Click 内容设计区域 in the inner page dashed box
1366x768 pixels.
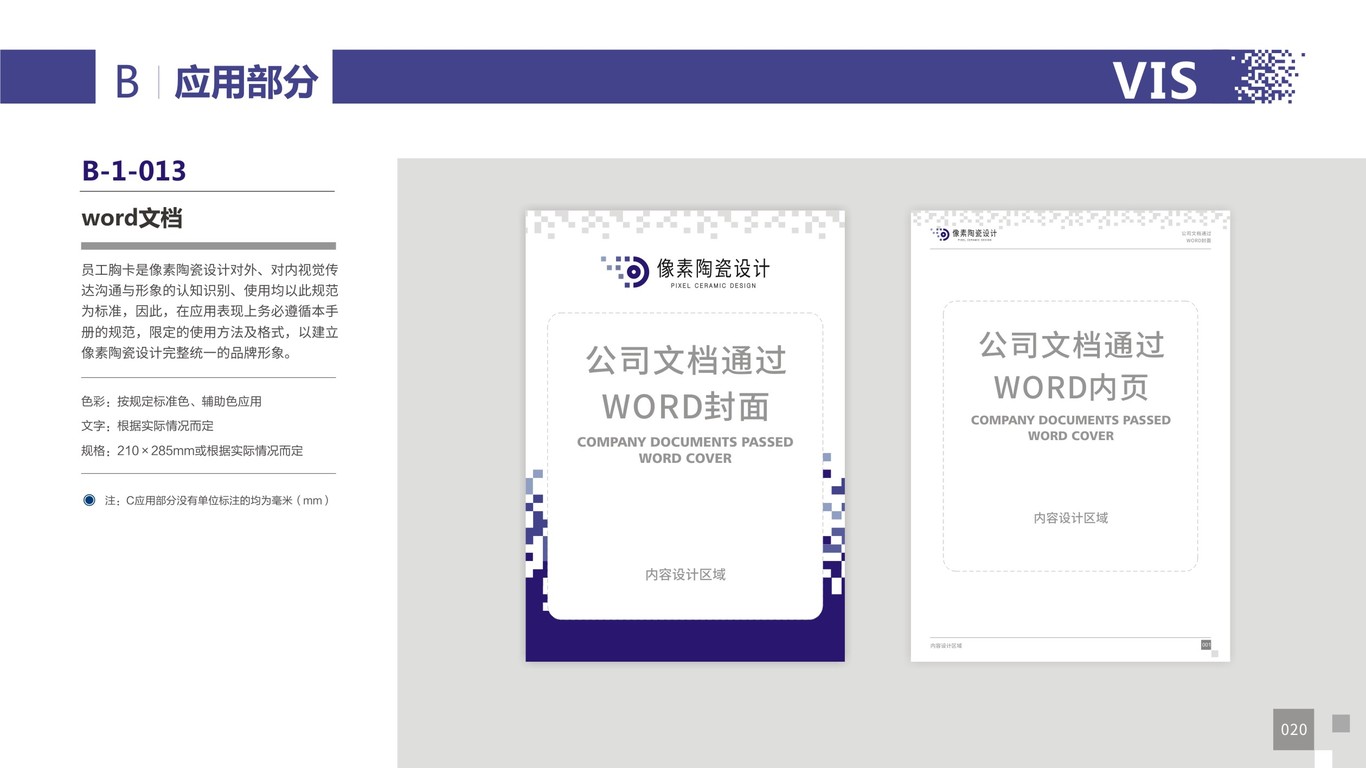(x=1071, y=518)
